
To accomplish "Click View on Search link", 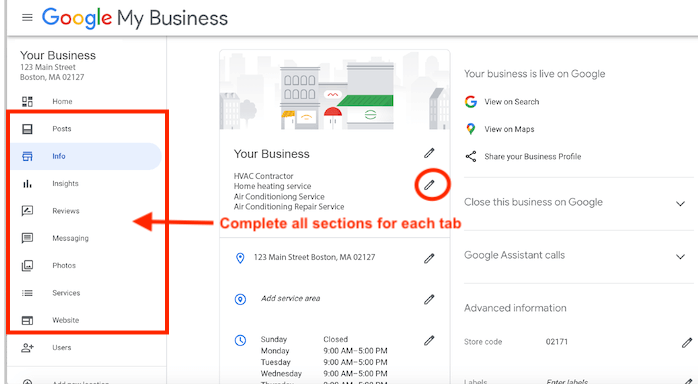I will tap(511, 101).
